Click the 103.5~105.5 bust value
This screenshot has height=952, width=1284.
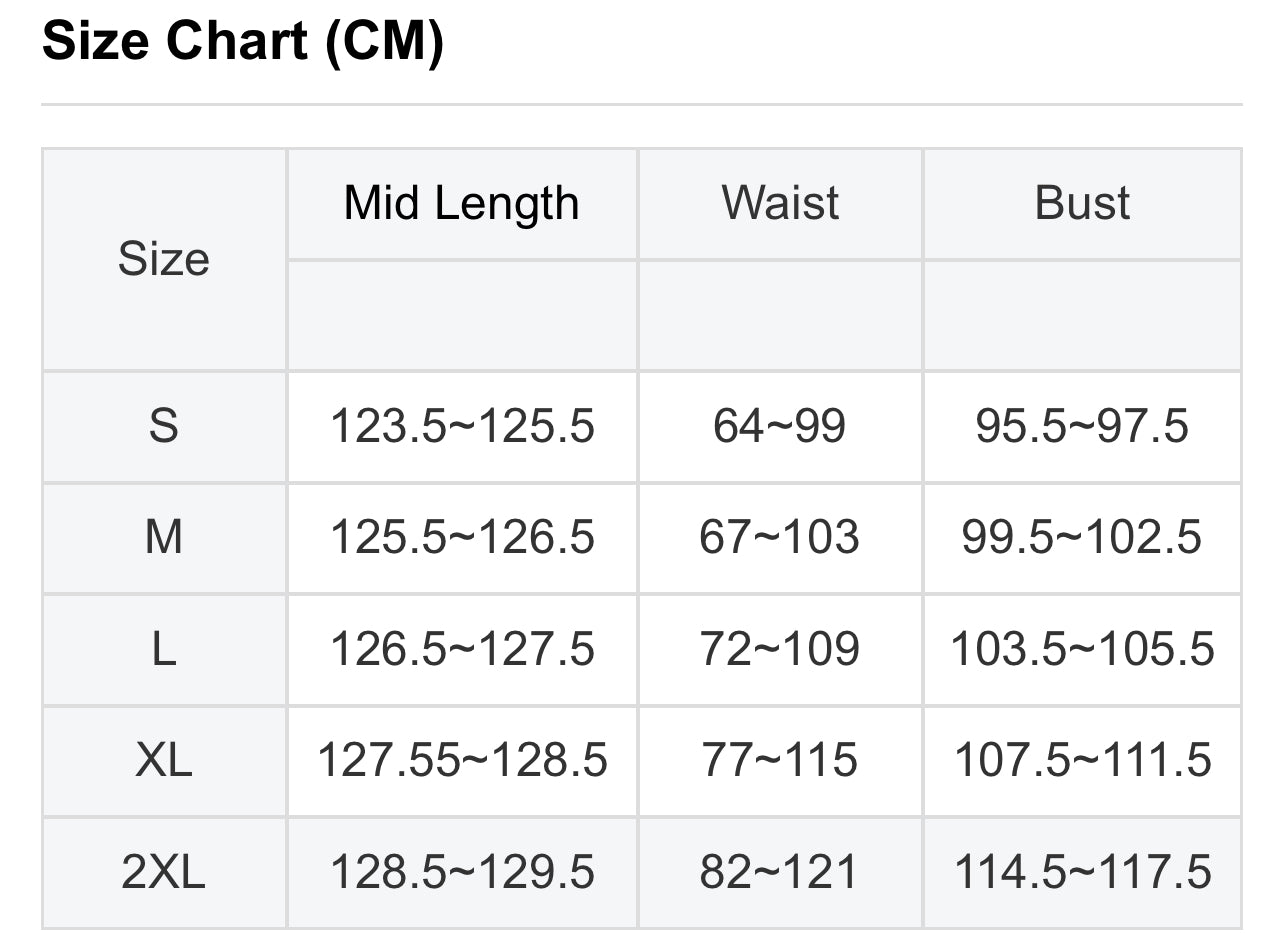[1082, 649]
